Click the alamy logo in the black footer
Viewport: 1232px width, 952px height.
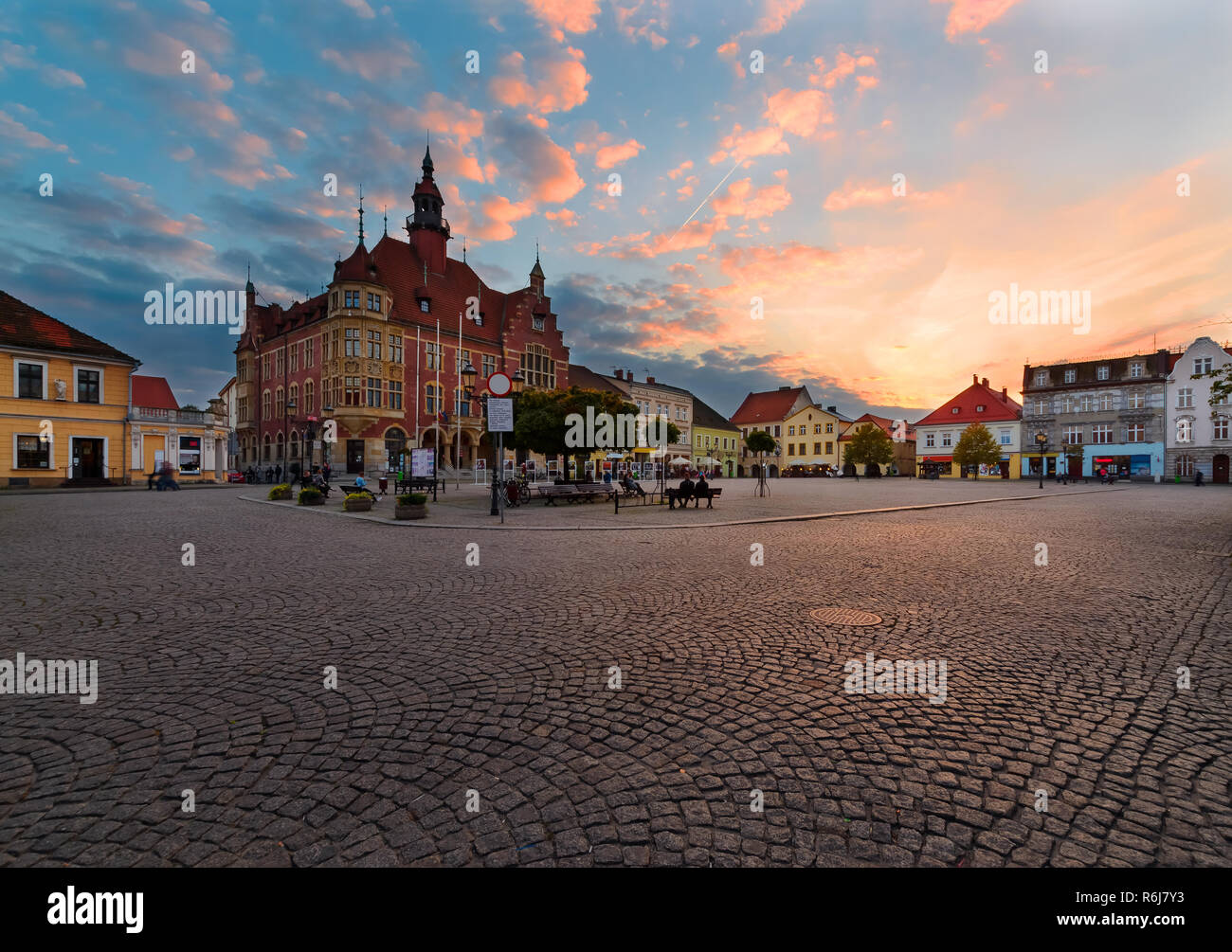(95, 909)
